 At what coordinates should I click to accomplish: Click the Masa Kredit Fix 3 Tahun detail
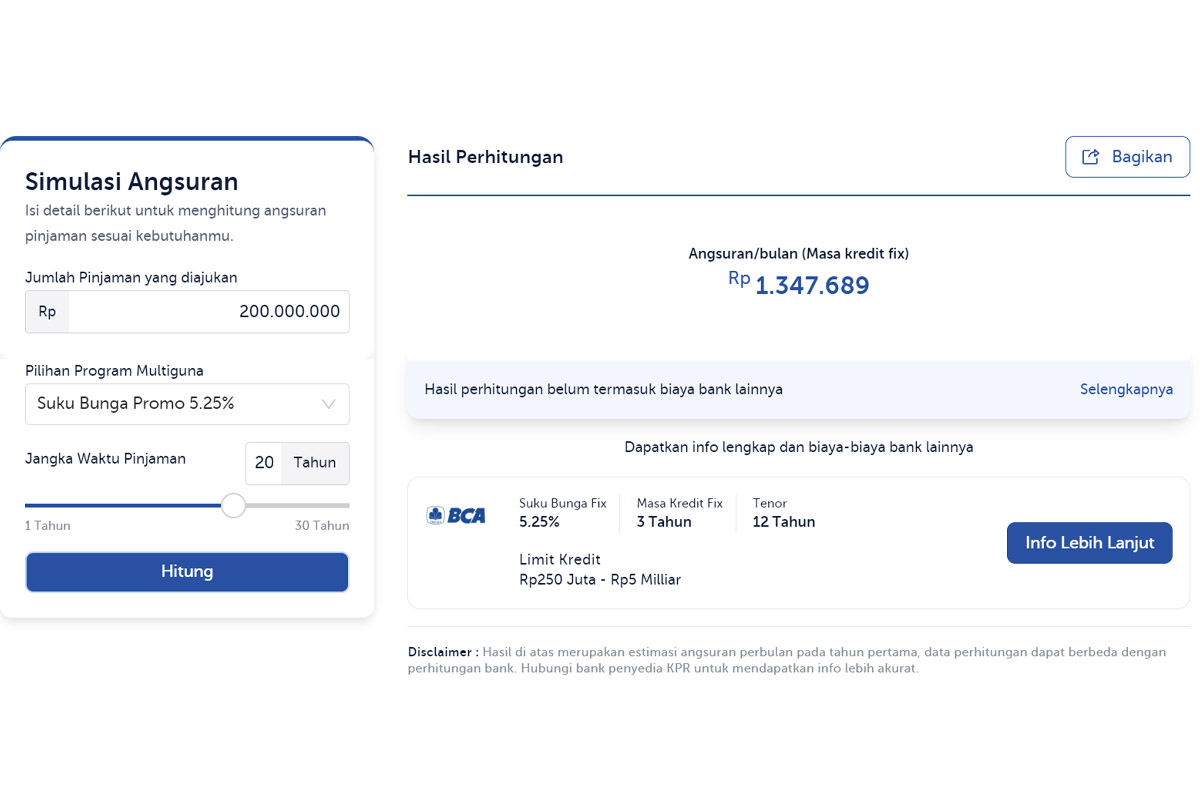(x=679, y=513)
